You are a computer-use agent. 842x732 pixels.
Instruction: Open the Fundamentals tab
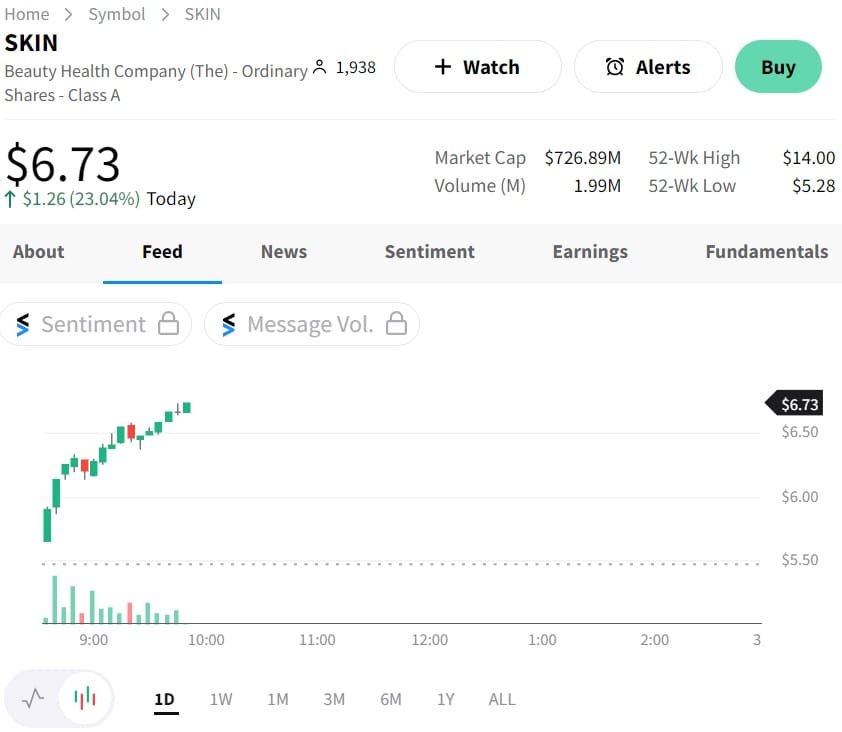coord(766,252)
